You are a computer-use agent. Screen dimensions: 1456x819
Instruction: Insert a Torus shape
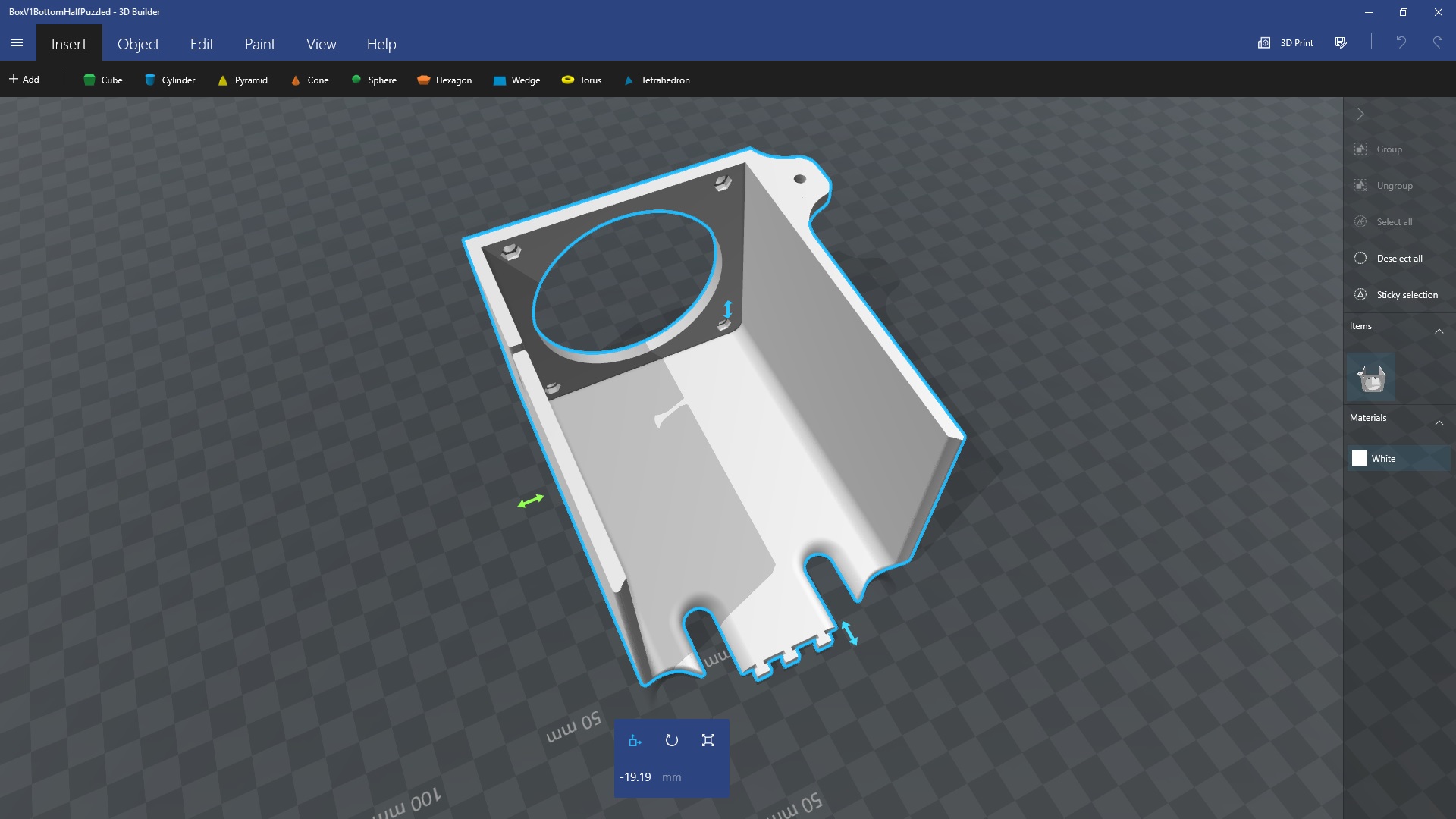click(x=582, y=80)
